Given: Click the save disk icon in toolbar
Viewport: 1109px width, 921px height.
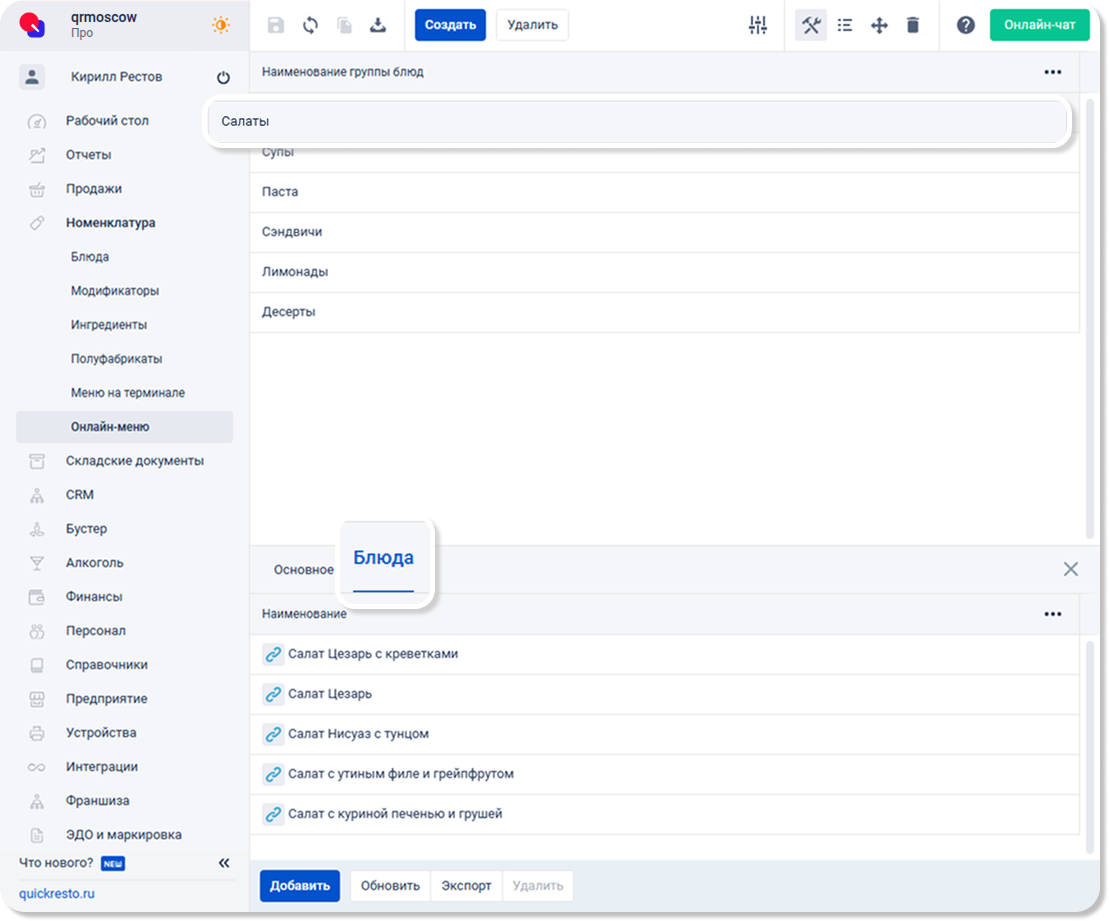Looking at the screenshot, I should [276, 25].
